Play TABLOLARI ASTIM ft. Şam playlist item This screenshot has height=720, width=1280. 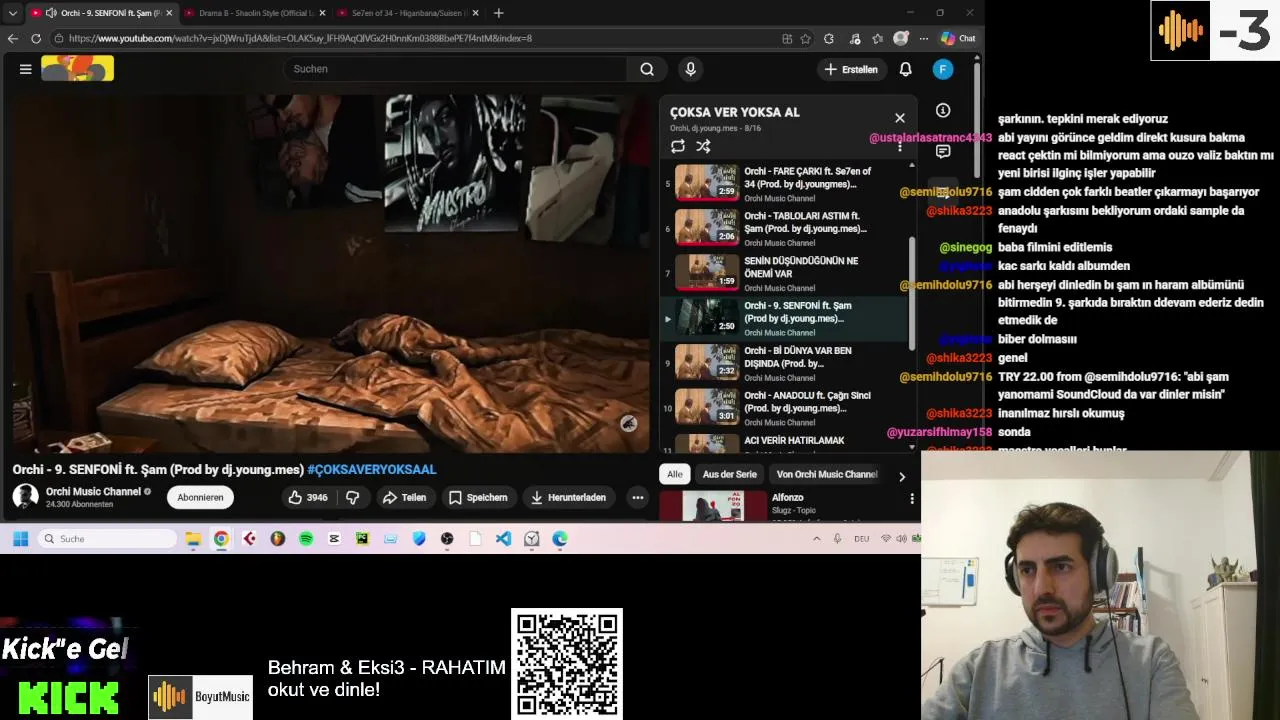[785, 228]
